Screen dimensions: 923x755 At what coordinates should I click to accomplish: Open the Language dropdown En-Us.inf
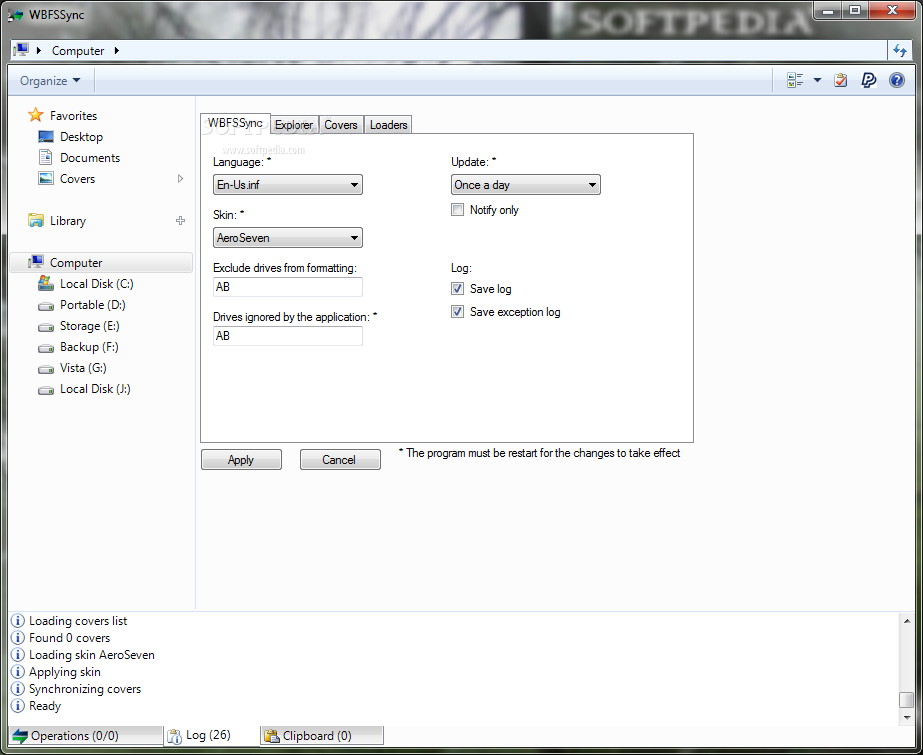click(288, 185)
